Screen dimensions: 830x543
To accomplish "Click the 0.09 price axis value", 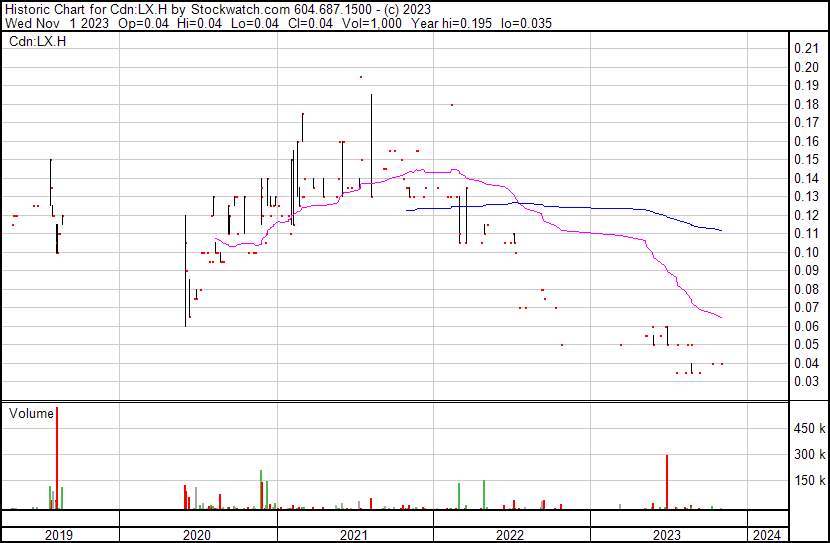I will point(807,270).
